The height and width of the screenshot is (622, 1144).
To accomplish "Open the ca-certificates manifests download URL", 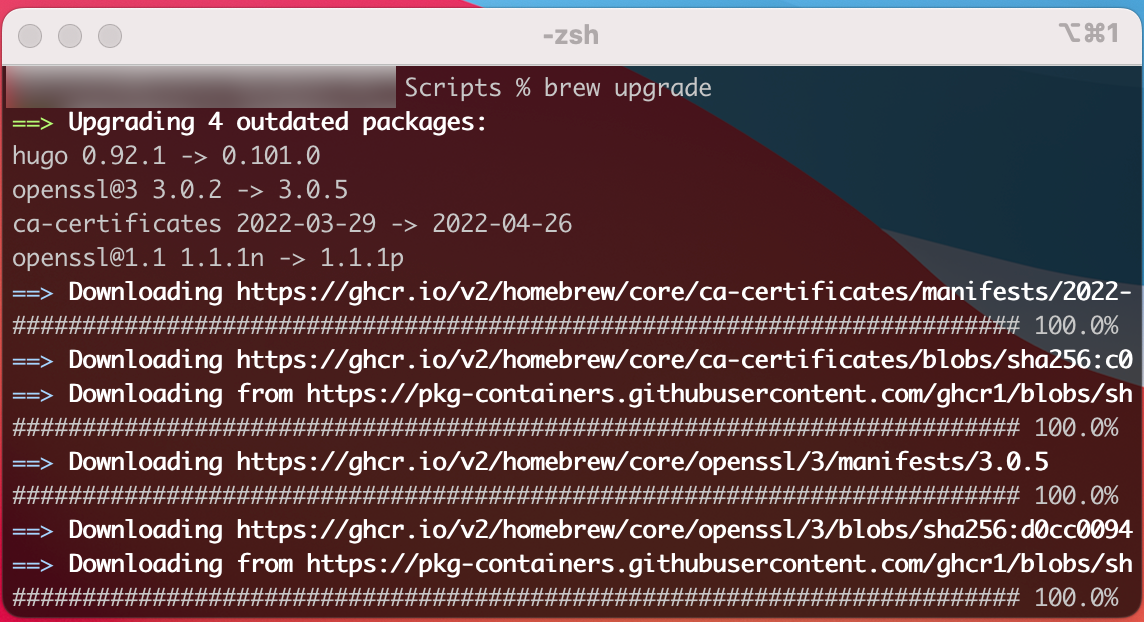I will pos(684,292).
